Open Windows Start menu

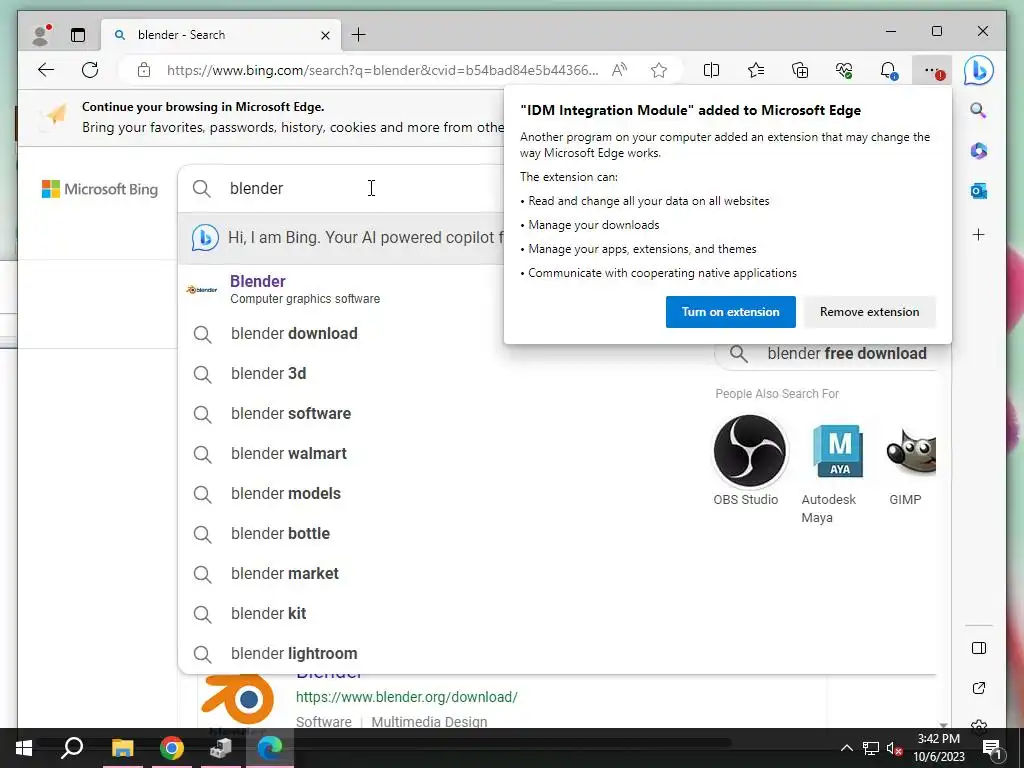click(24, 748)
